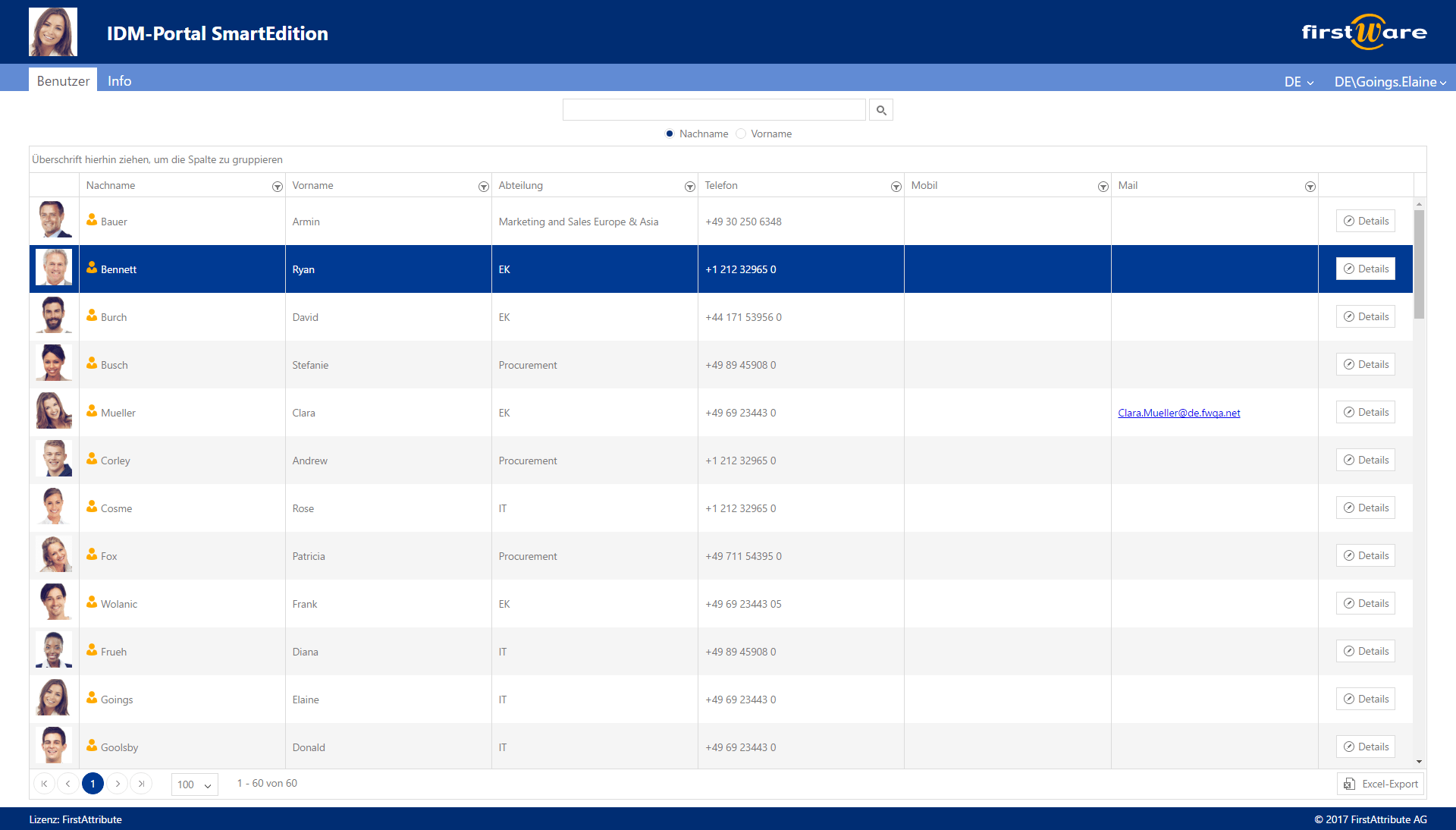Sort by the Mail column header
1456x830 pixels.
coord(1128,185)
